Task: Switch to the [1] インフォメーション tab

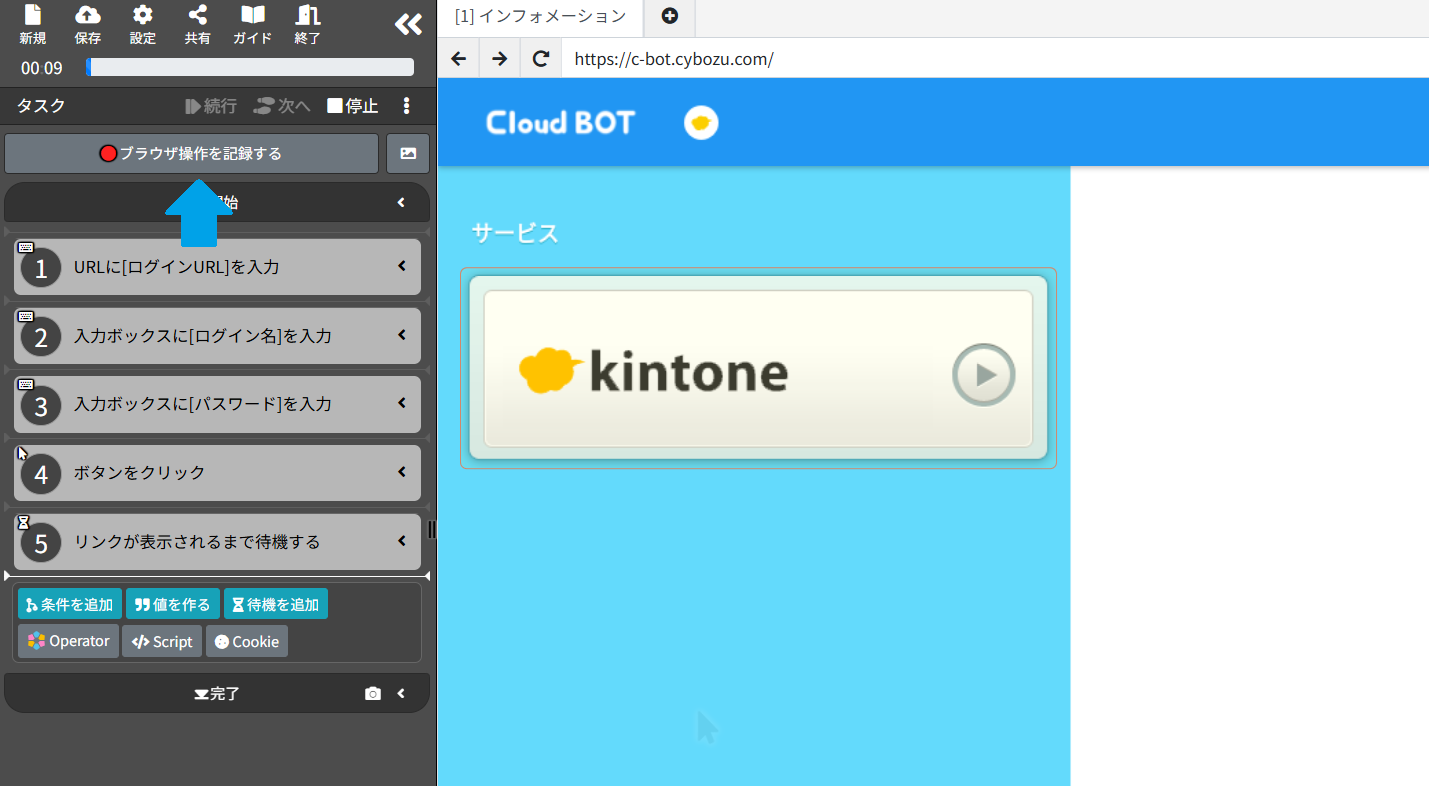Action: pyautogui.click(x=540, y=17)
